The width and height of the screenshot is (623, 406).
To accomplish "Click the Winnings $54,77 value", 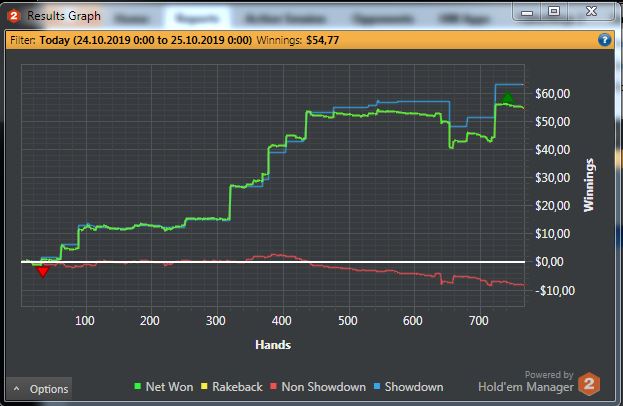I will (322, 40).
